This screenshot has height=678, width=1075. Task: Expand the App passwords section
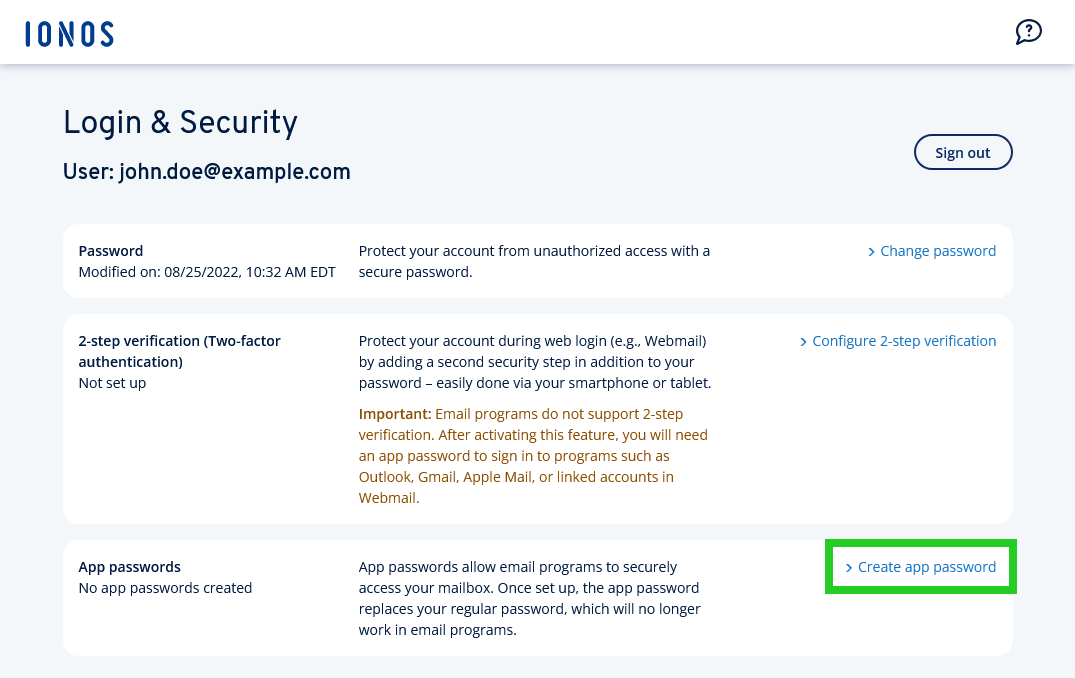coord(537,597)
